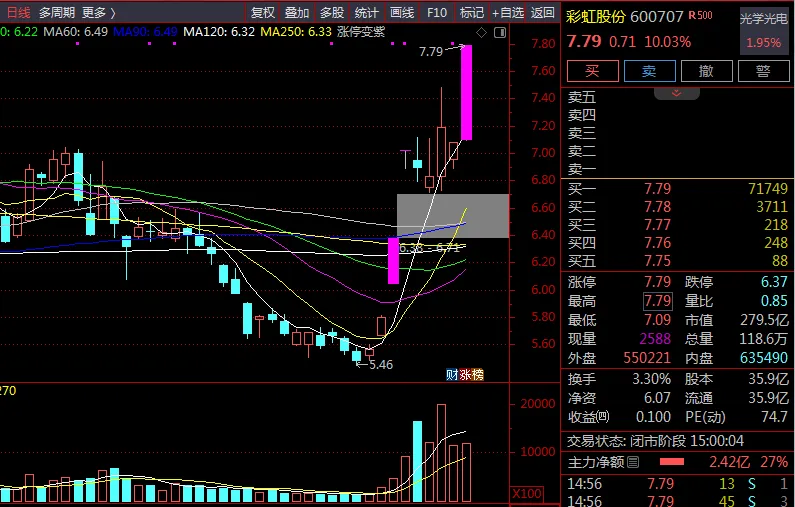The image size is (795, 507).
Task: Click the blue 卖 sell button
Action: 649,70
